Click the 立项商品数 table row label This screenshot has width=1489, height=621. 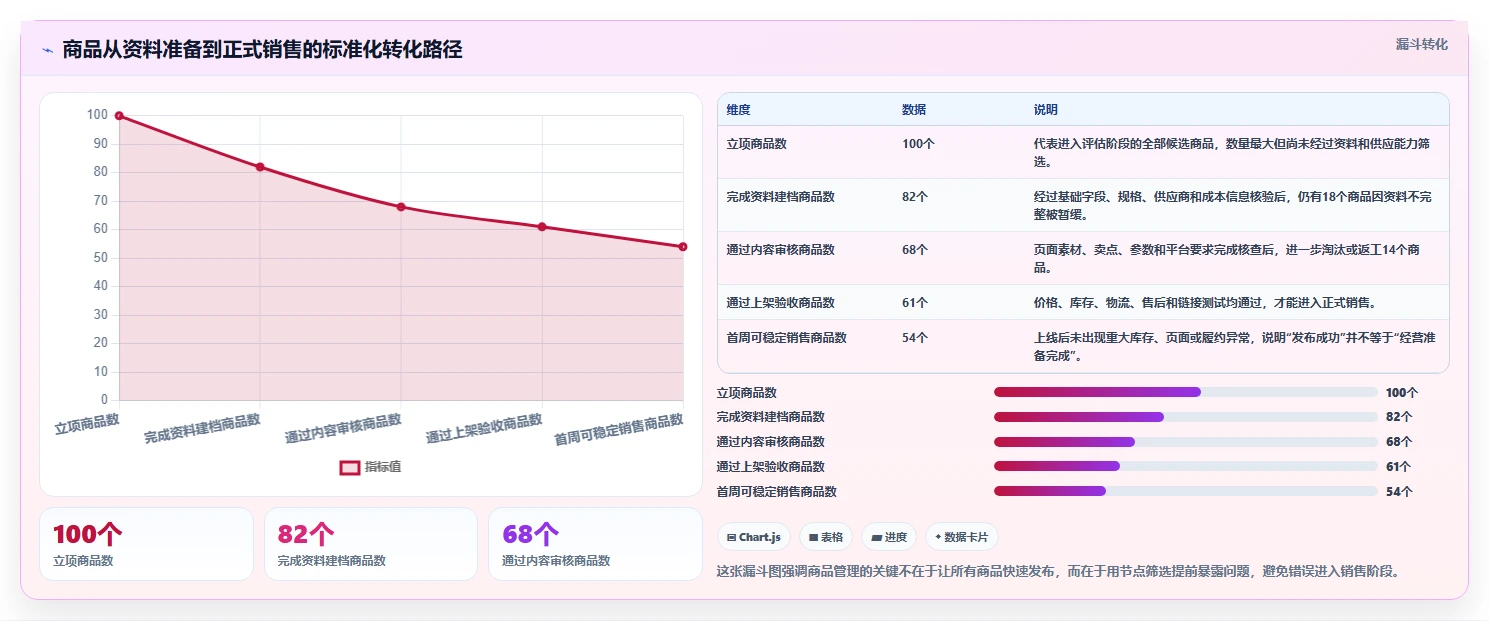pos(757,144)
